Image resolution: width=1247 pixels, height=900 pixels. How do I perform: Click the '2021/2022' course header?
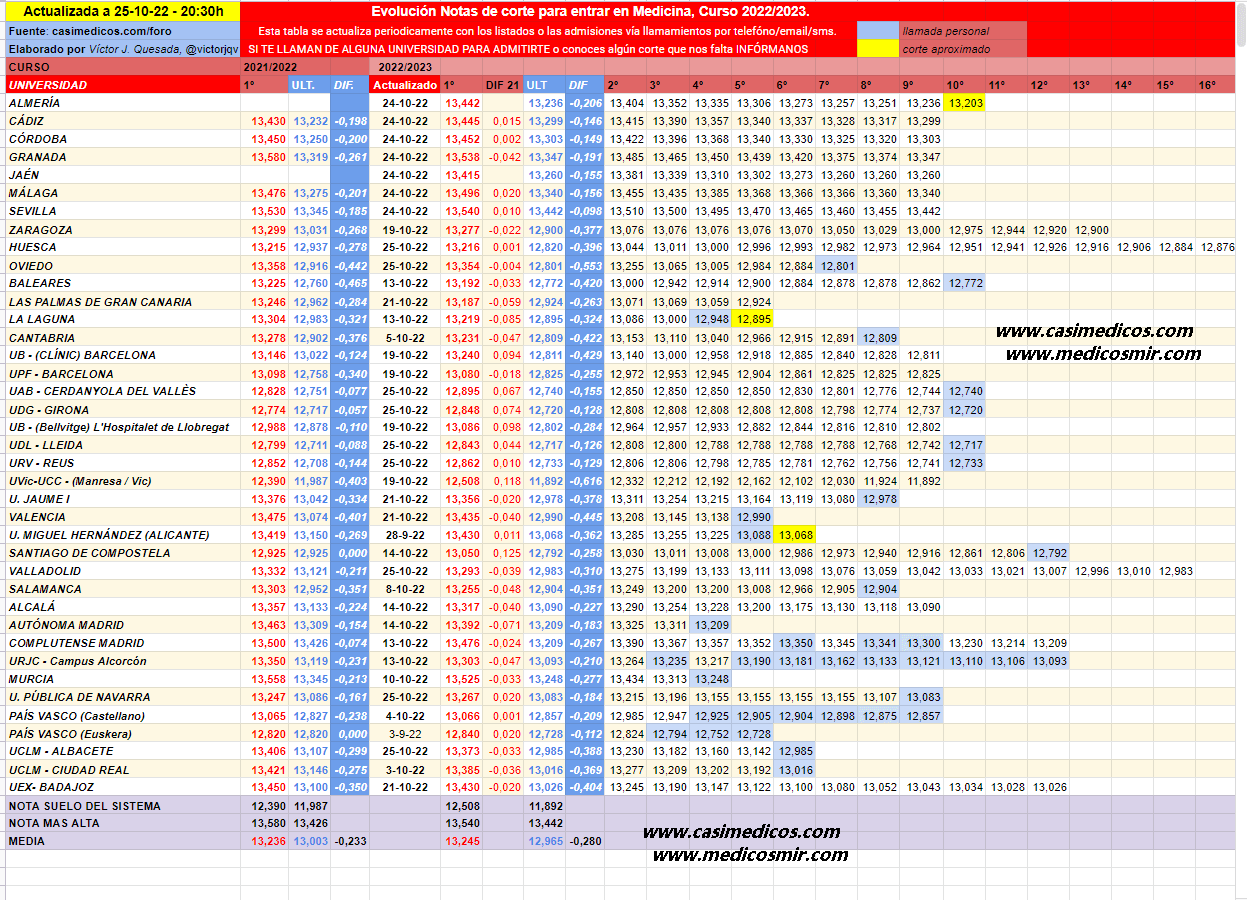(270, 67)
